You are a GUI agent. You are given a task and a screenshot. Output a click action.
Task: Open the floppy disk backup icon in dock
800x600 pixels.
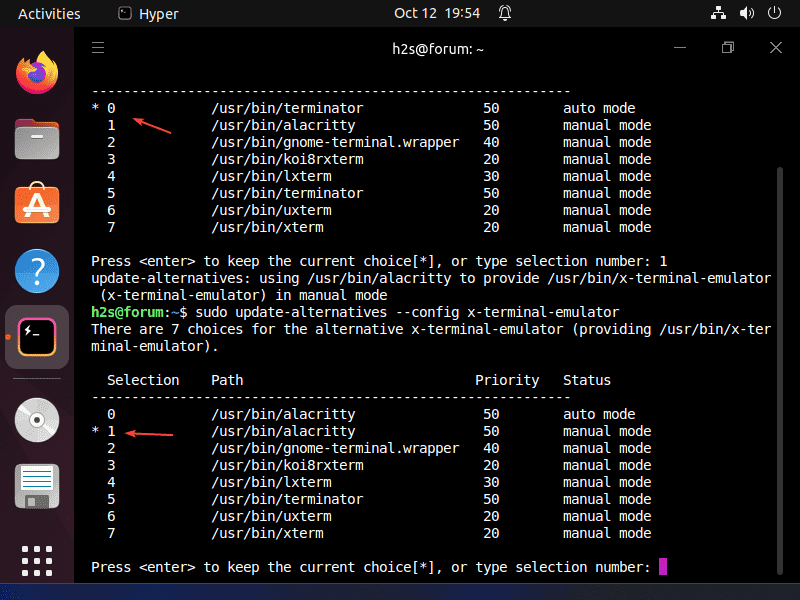tap(37, 486)
